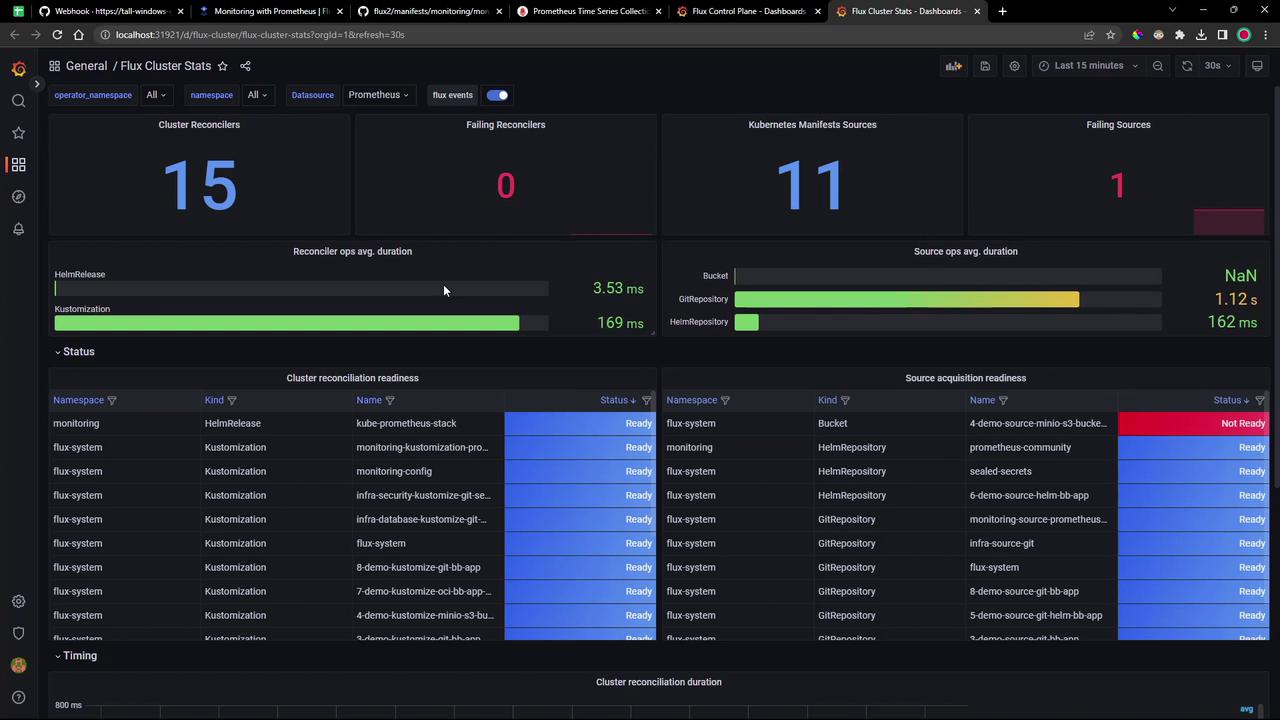Open Last 15 minutes time picker
Image resolution: width=1280 pixels, height=720 pixels.
pos(1088,66)
